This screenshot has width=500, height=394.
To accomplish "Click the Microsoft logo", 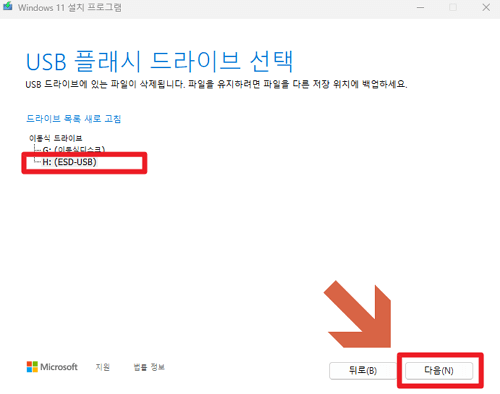I will (52, 367).
